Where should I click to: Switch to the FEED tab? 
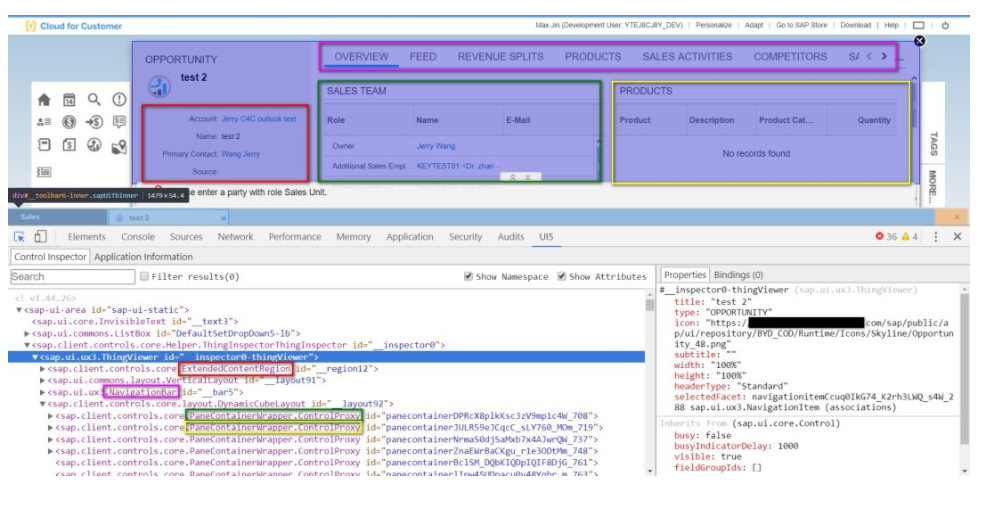423,56
